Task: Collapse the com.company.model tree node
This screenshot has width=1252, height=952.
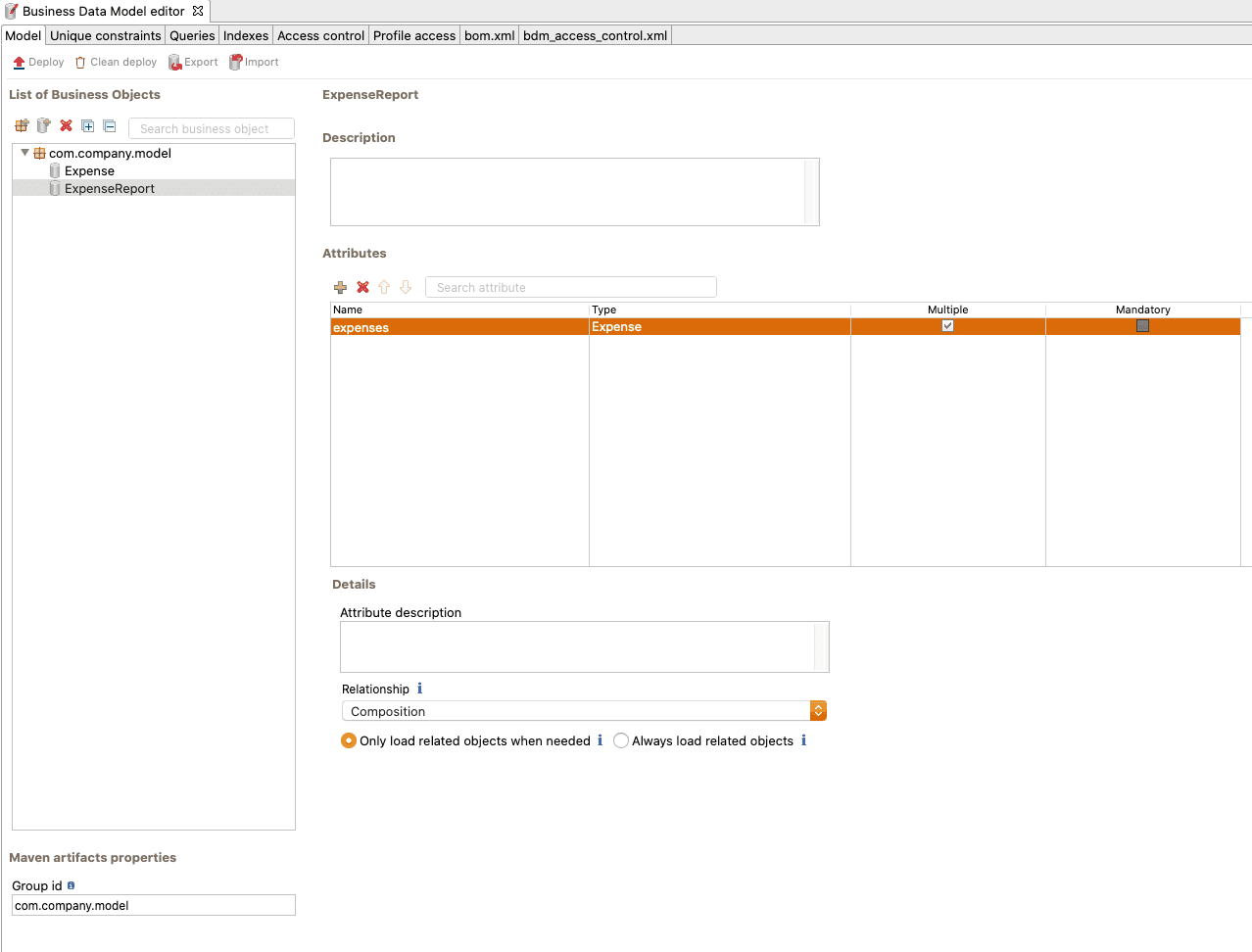Action: pos(24,153)
